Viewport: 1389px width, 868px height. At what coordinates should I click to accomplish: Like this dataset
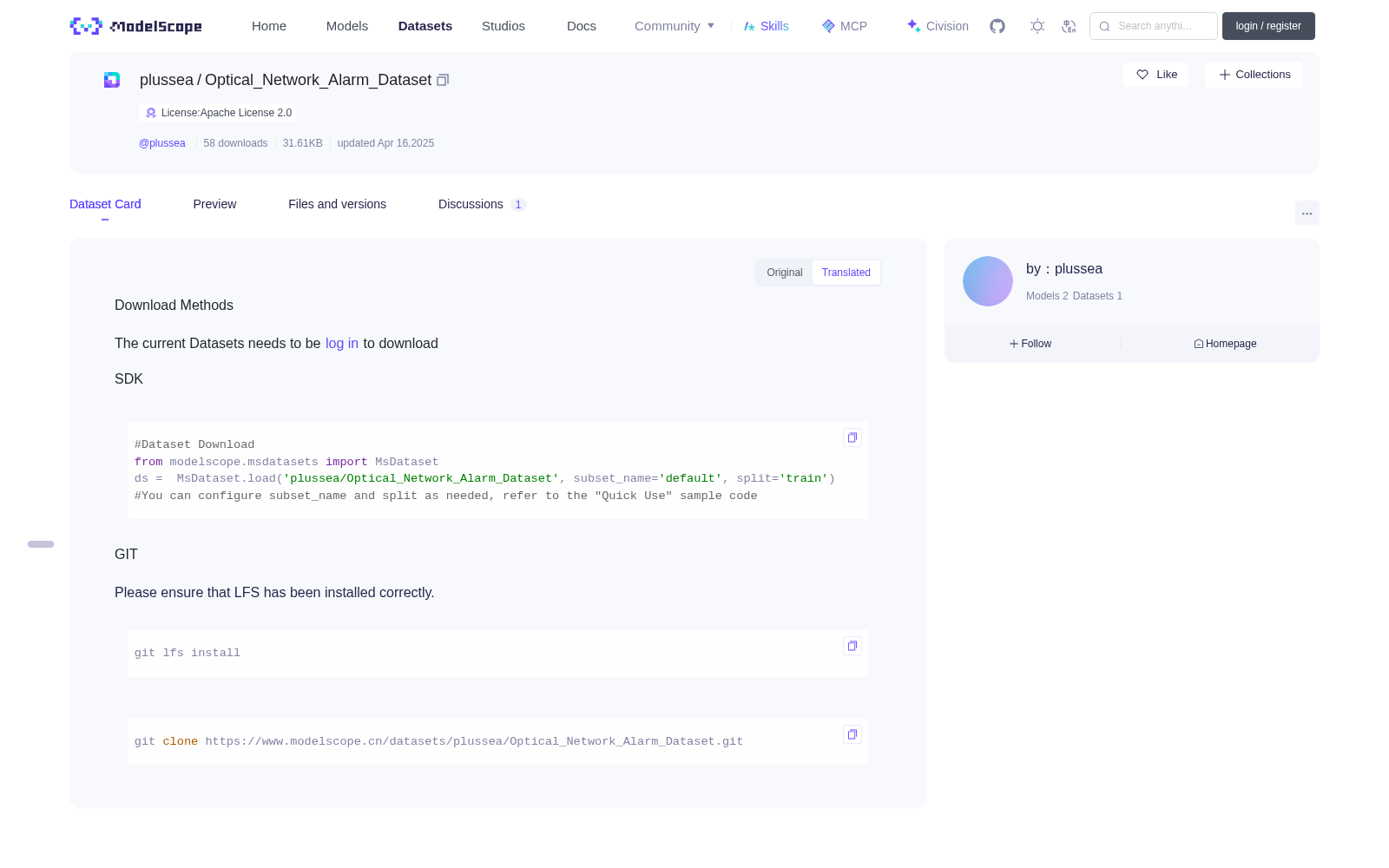(1155, 75)
